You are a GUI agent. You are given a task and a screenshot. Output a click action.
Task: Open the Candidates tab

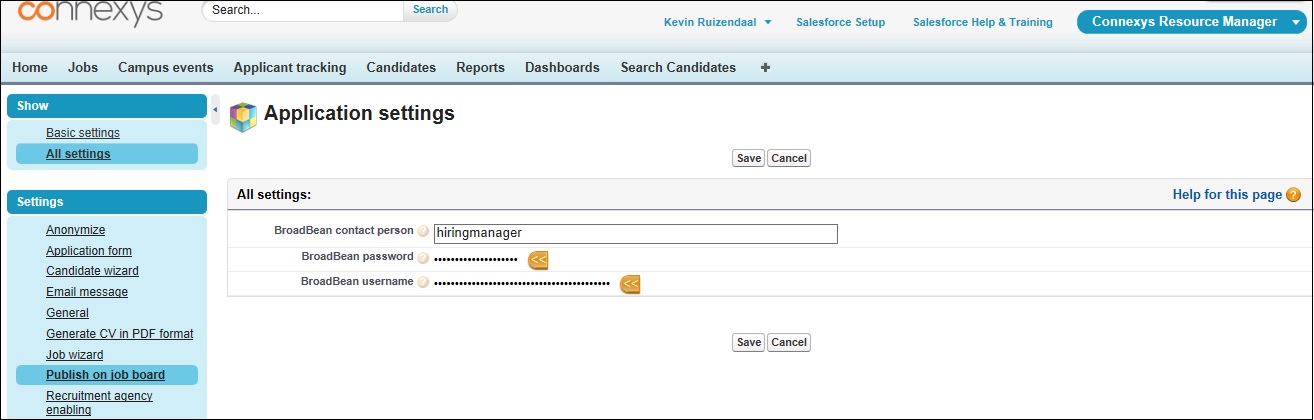[401, 67]
